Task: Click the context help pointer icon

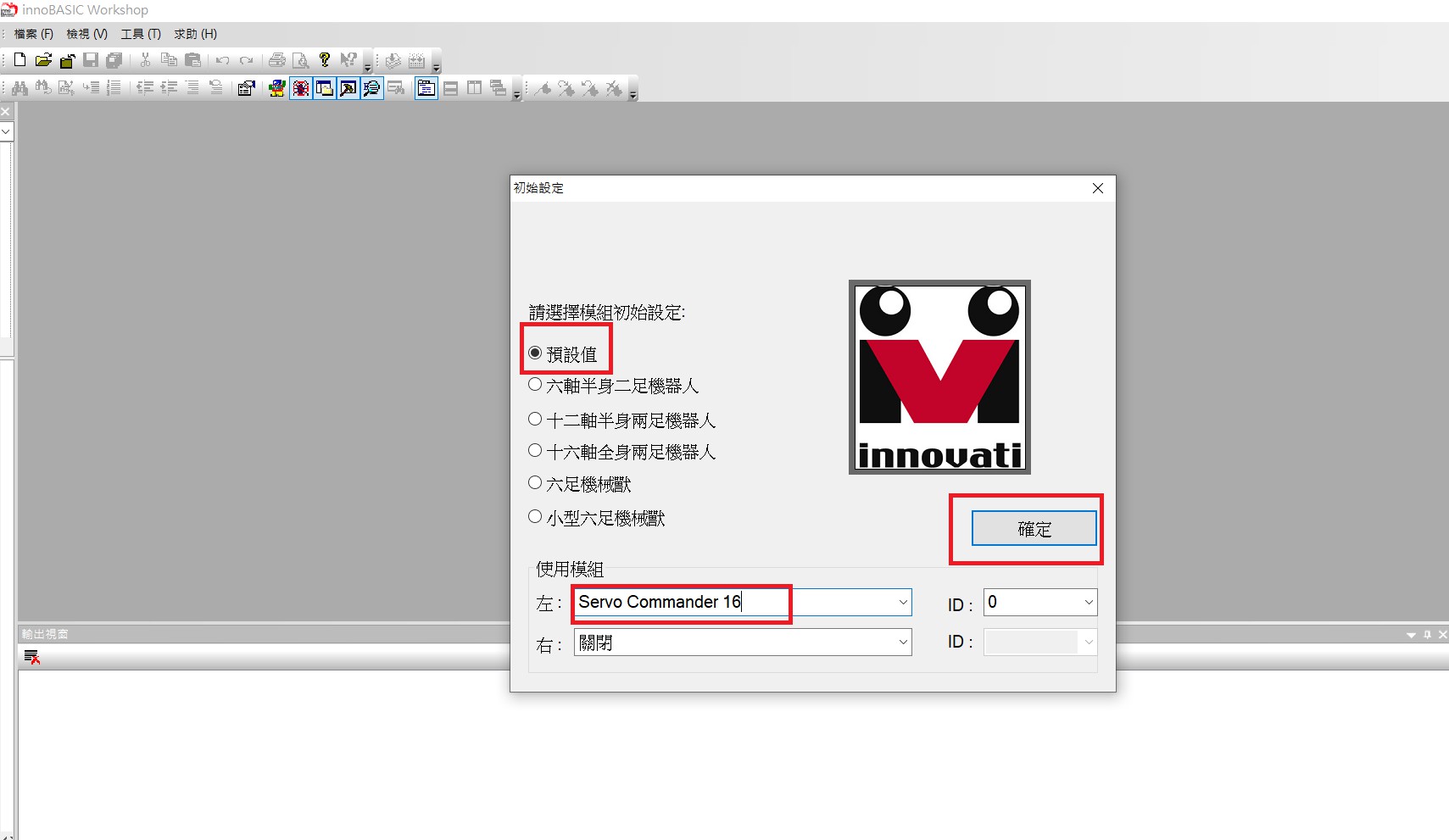Action: [348, 60]
